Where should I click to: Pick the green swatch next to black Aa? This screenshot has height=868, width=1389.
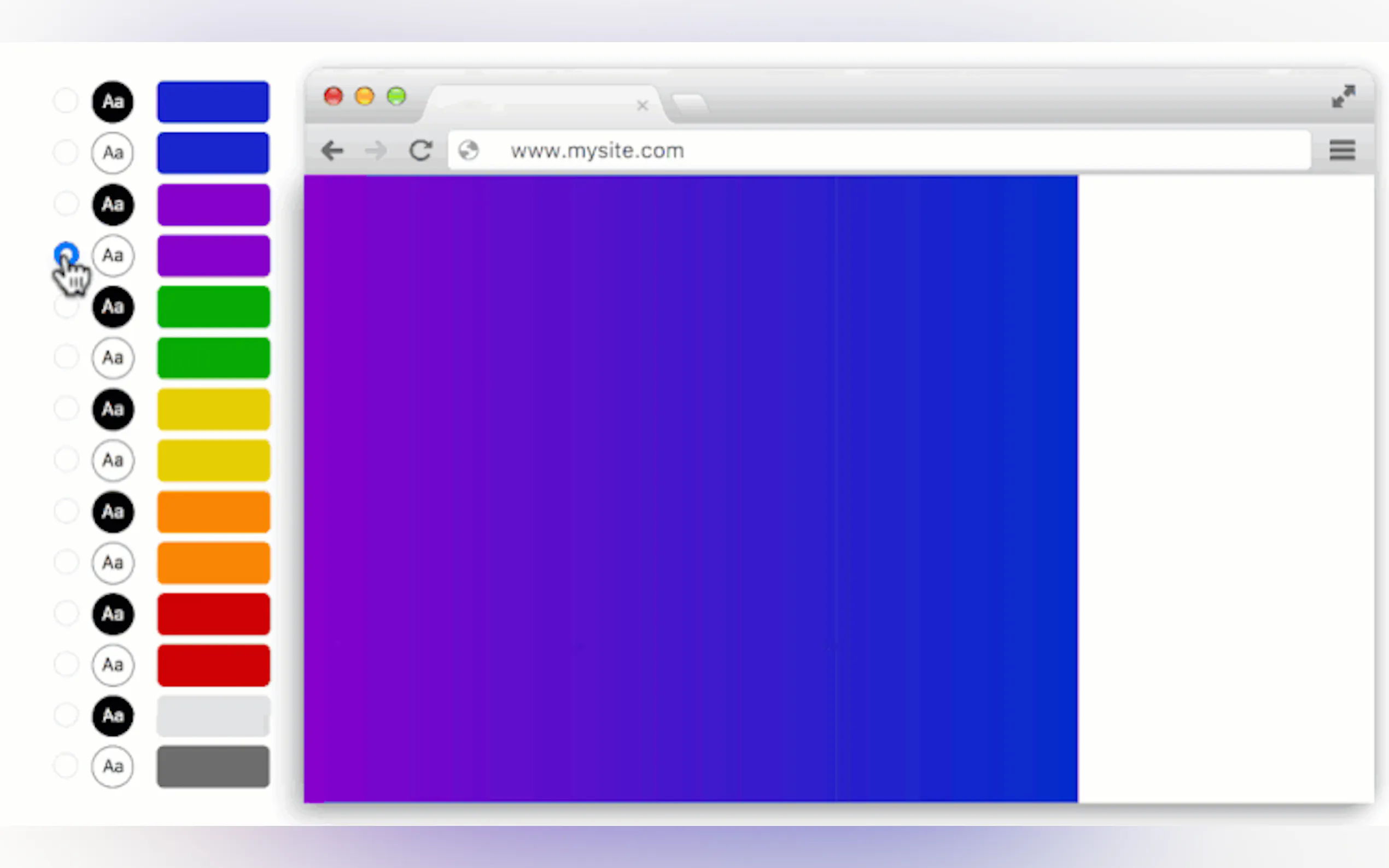(x=213, y=307)
